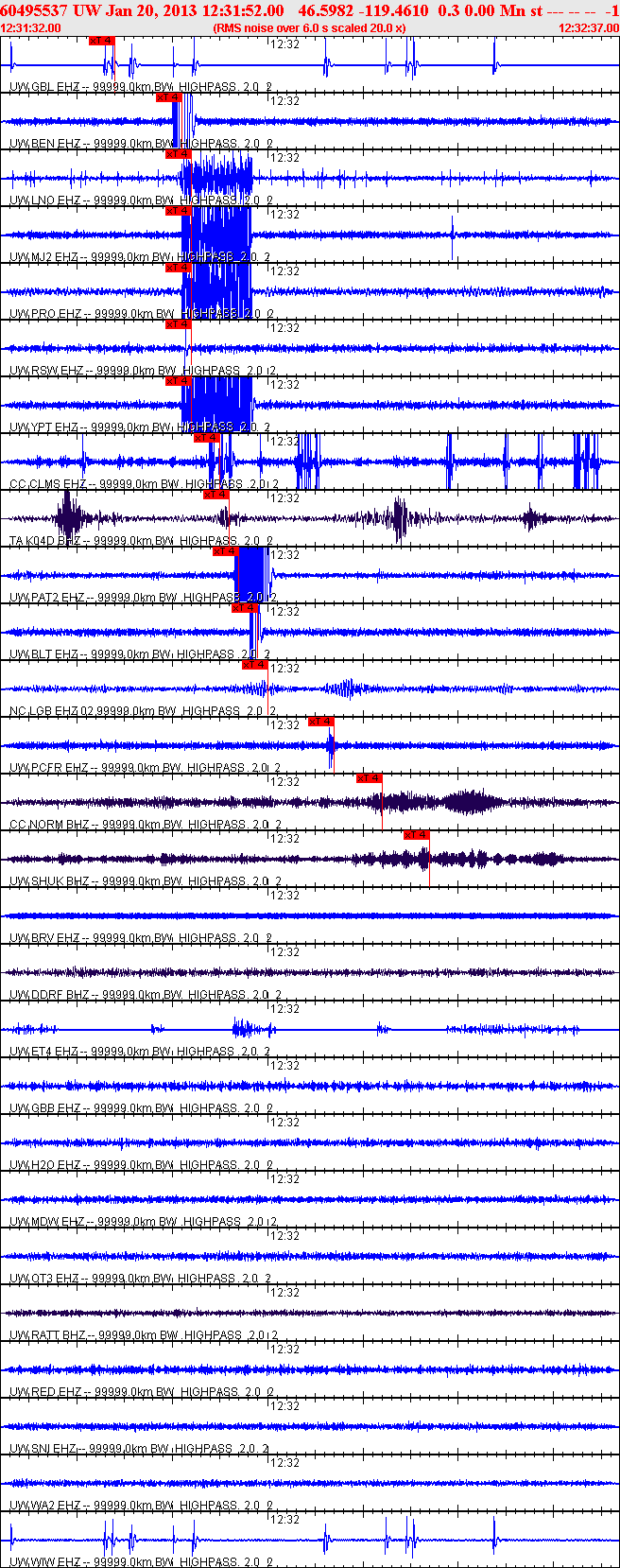Click the UW.WIW EHZ station label
This screenshot has height=1568, width=620.
(x=45, y=1562)
